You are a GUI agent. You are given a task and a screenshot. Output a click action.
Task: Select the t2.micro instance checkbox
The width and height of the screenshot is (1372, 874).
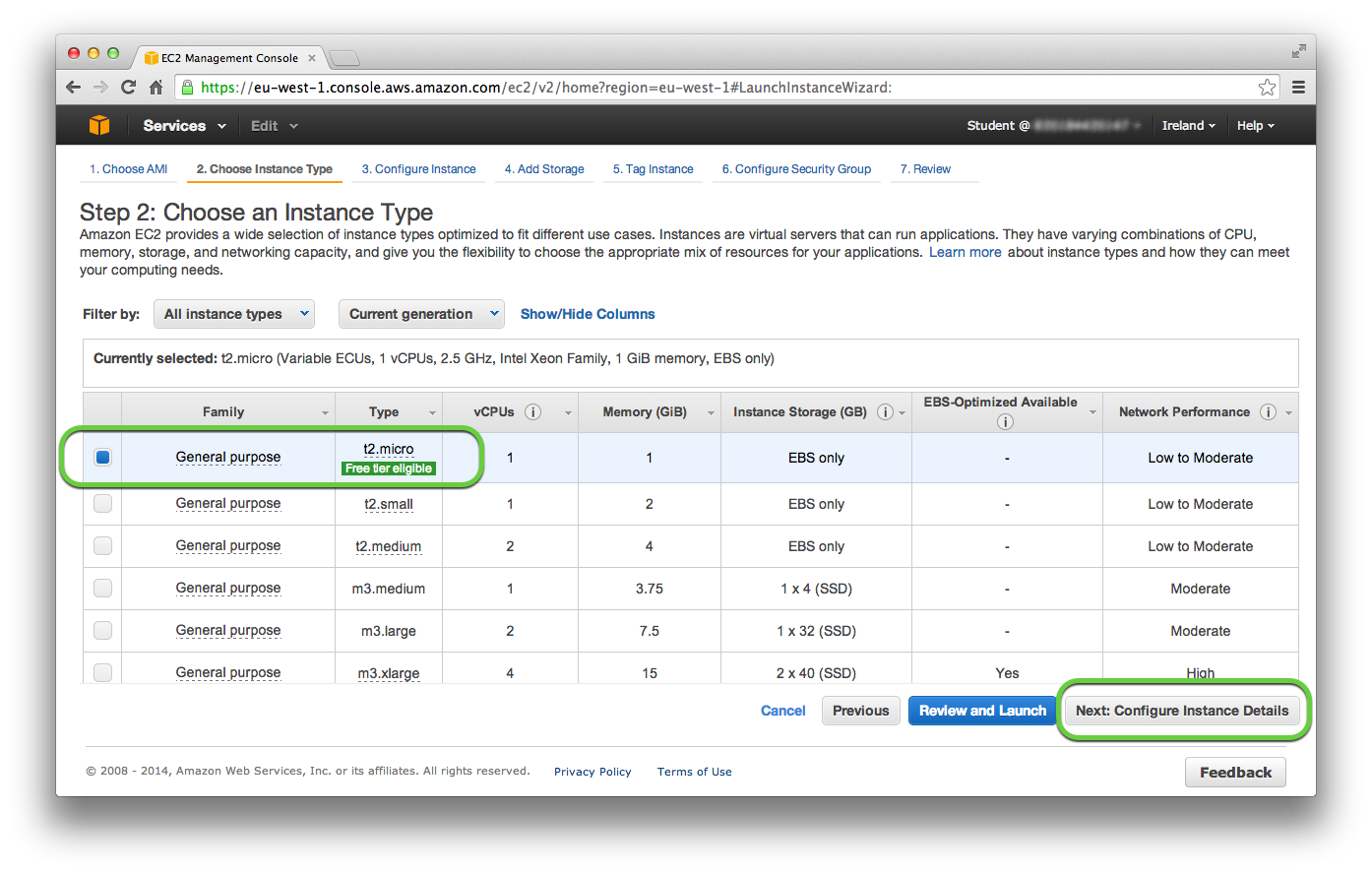click(x=102, y=457)
